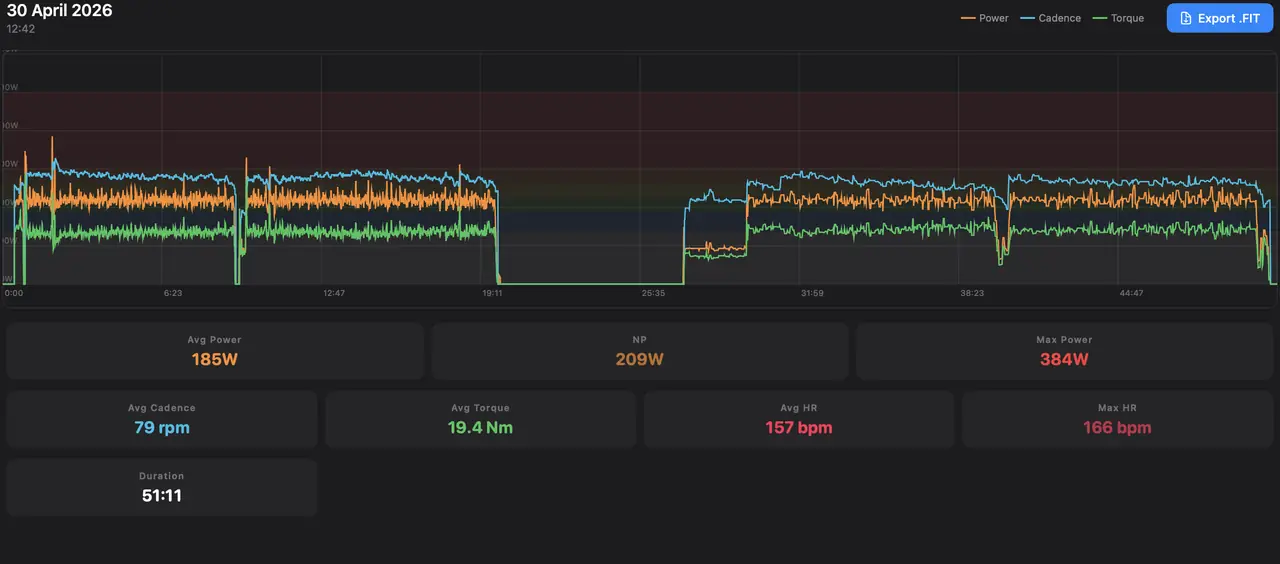Select the NP 209W card
This screenshot has height=564, width=1280.
click(x=640, y=351)
